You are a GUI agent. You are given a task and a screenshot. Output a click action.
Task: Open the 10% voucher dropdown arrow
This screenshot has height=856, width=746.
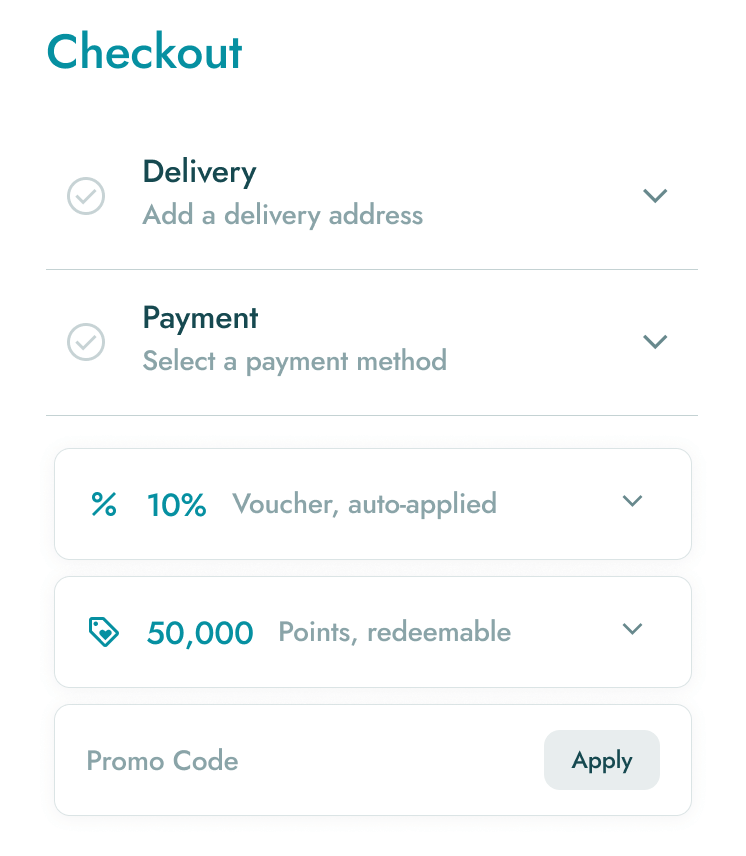coord(632,502)
